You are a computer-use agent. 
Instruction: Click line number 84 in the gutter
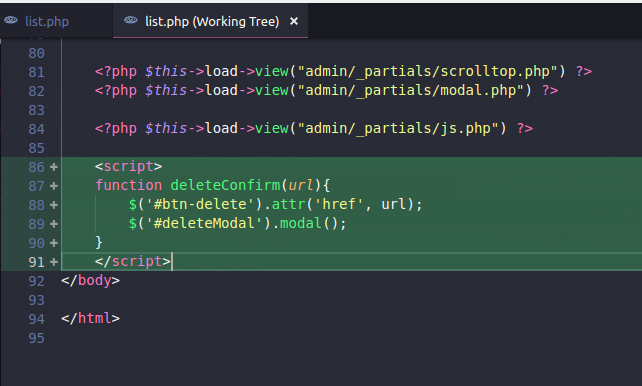(x=36, y=129)
